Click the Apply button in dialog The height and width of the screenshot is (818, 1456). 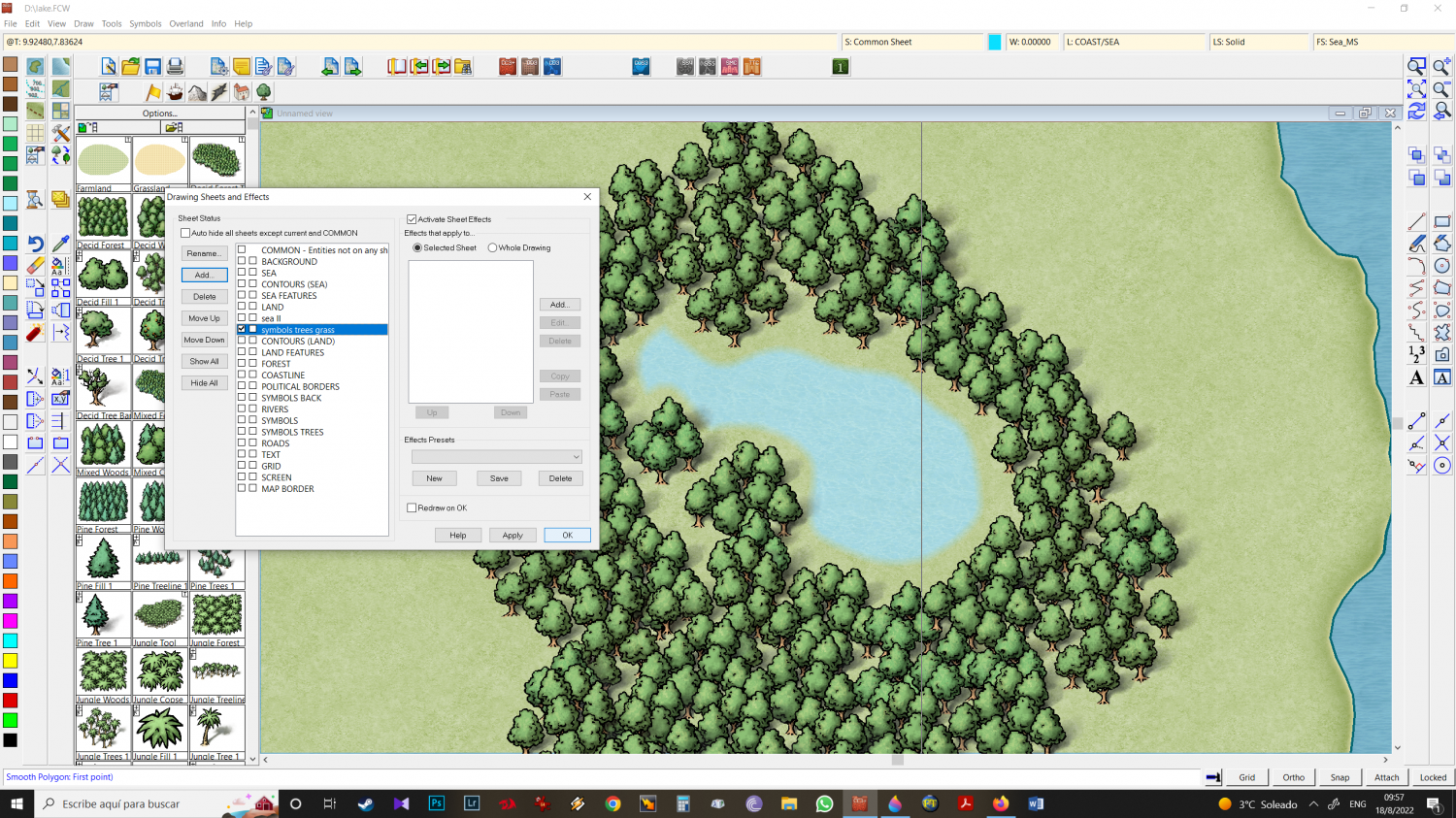pos(513,536)
